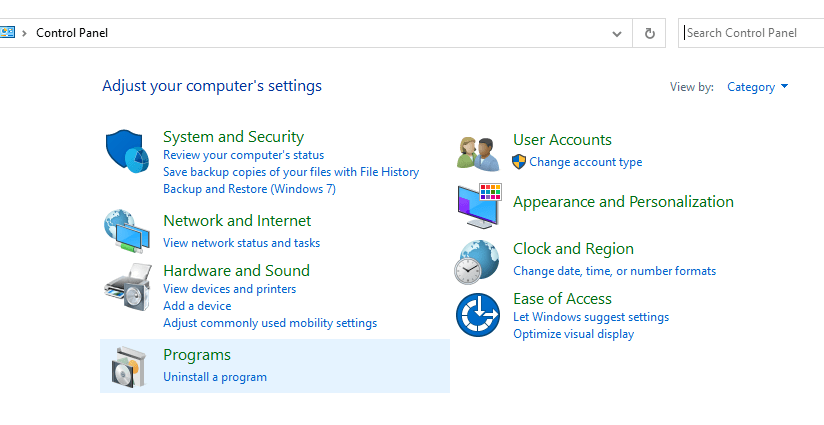This screenshot has width=824, height=425.
Task: Open the Clock and Region globe icon
Action: (x=477, y=262)
